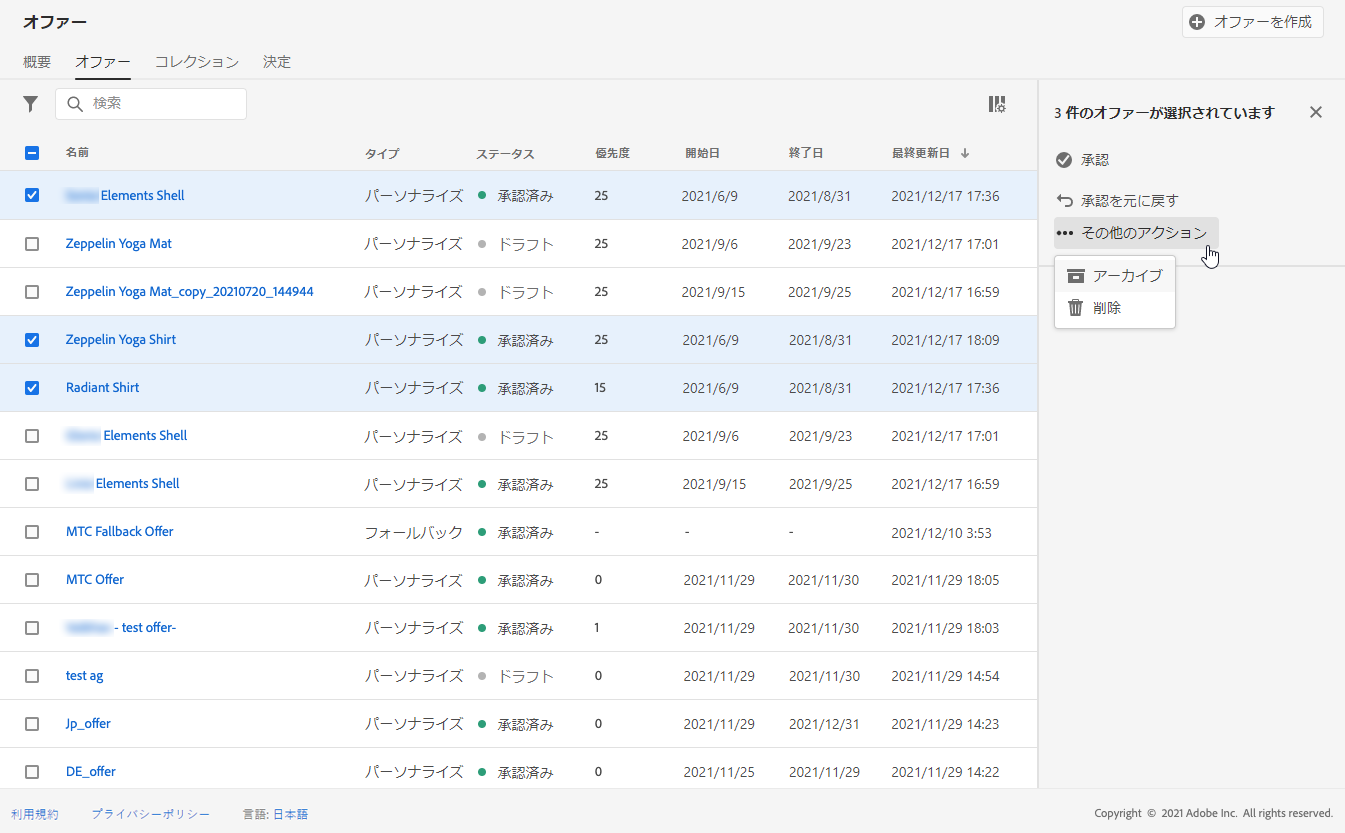
Task: Open the test ag offer
Action: pos(85,676)
